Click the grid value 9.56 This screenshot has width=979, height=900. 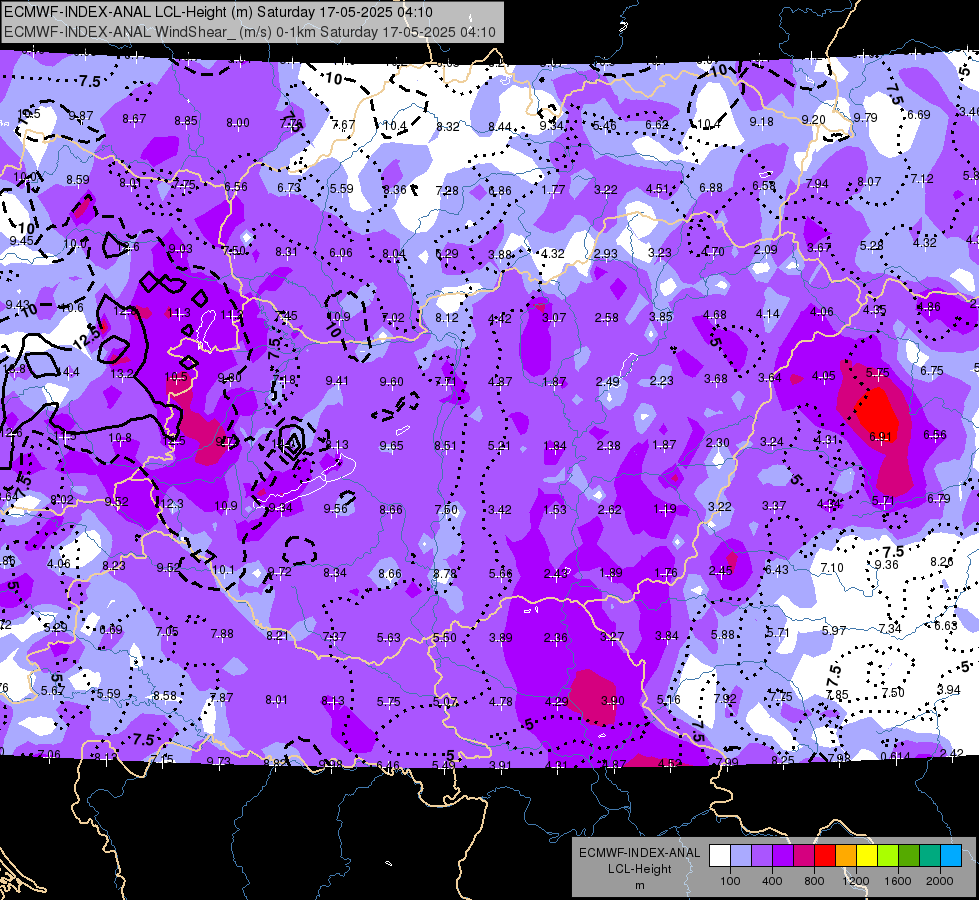coord(336,509)
